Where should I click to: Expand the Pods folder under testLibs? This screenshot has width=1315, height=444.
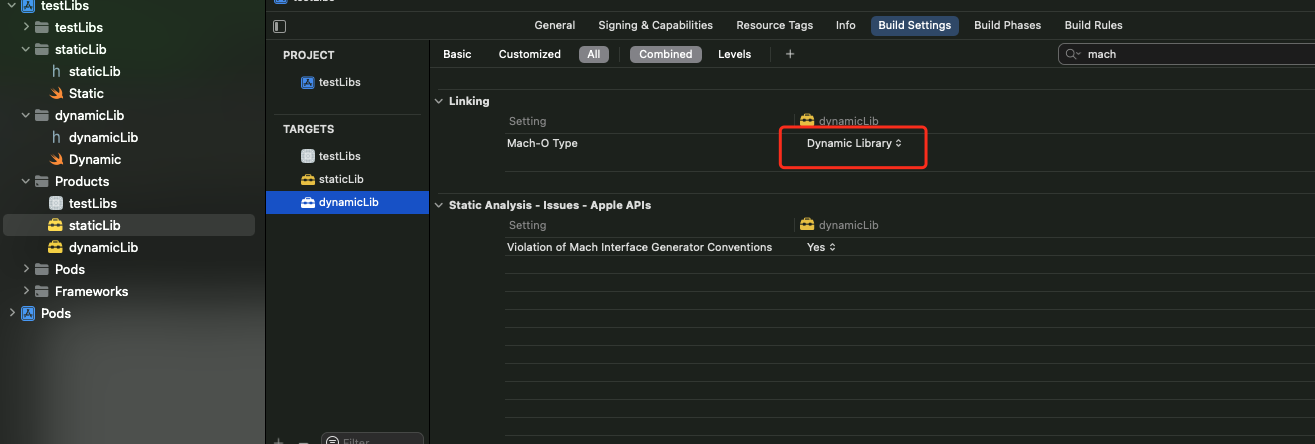pyautogui.click(x=26, y=269)
